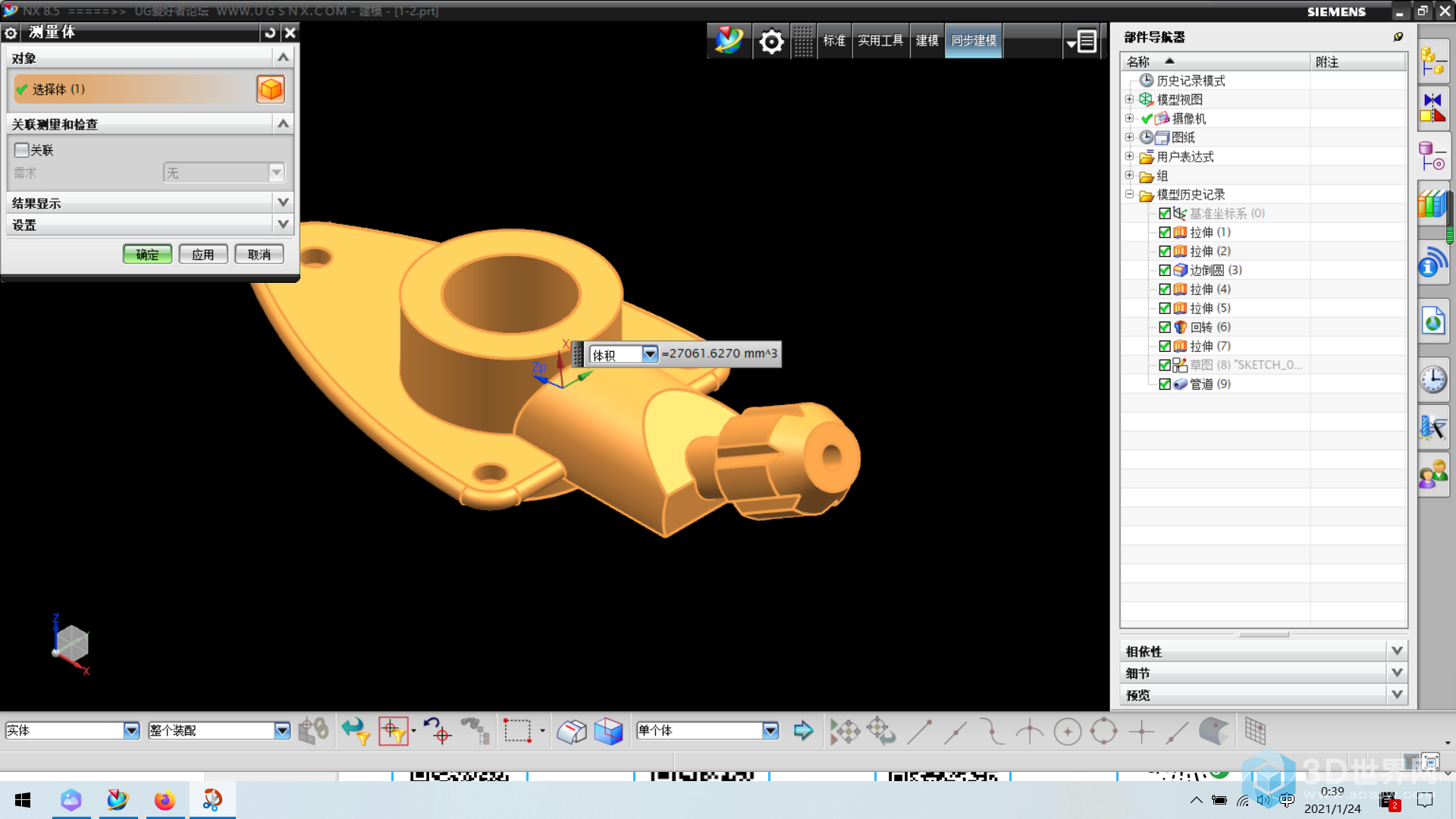The height and width of the screenshot is (819, 1456).
Task: Open the toolbar options list icon
Action: (1081, 41)
